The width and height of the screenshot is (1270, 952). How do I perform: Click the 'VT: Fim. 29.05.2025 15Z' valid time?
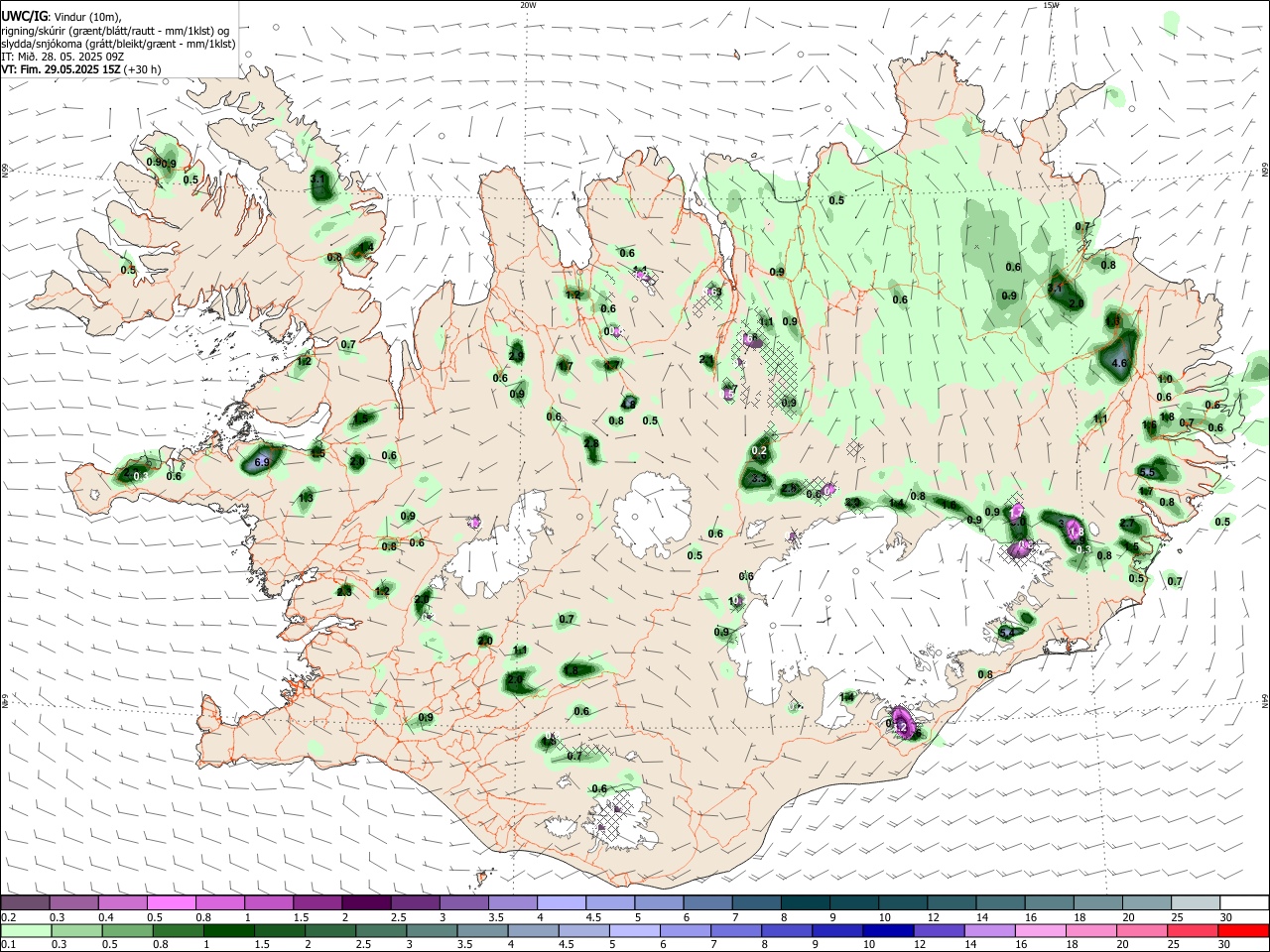pyautogui.click(x=62, y=69)
